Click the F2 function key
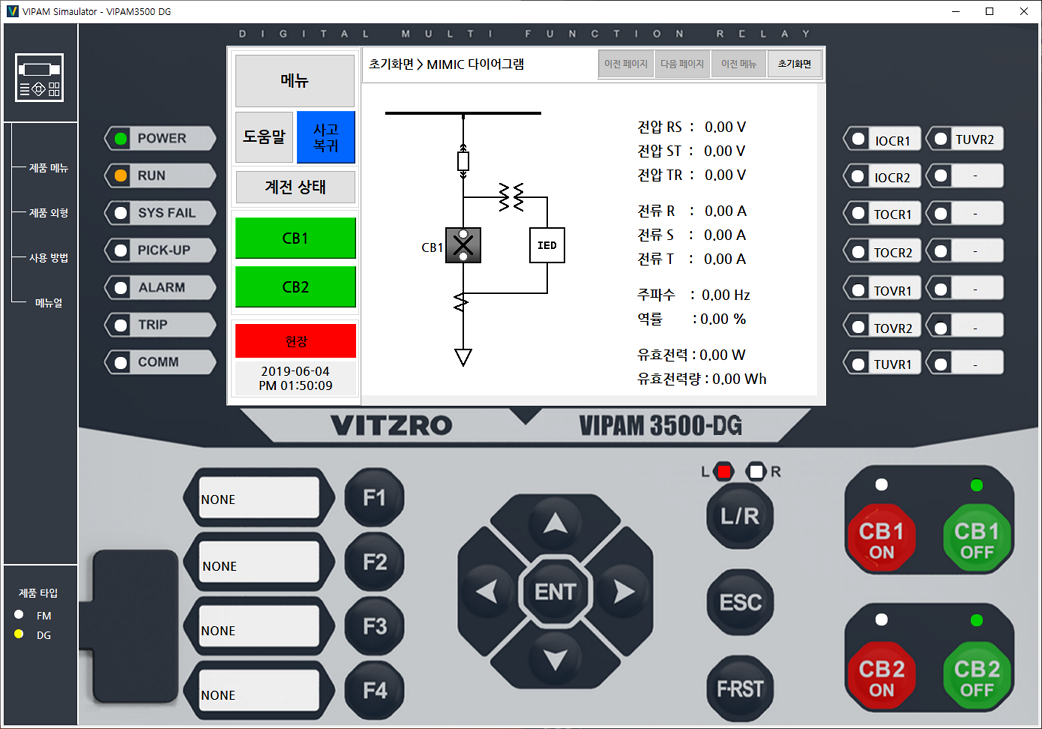This screenshot has width=1042, height=729. click(x=374, y=562)
